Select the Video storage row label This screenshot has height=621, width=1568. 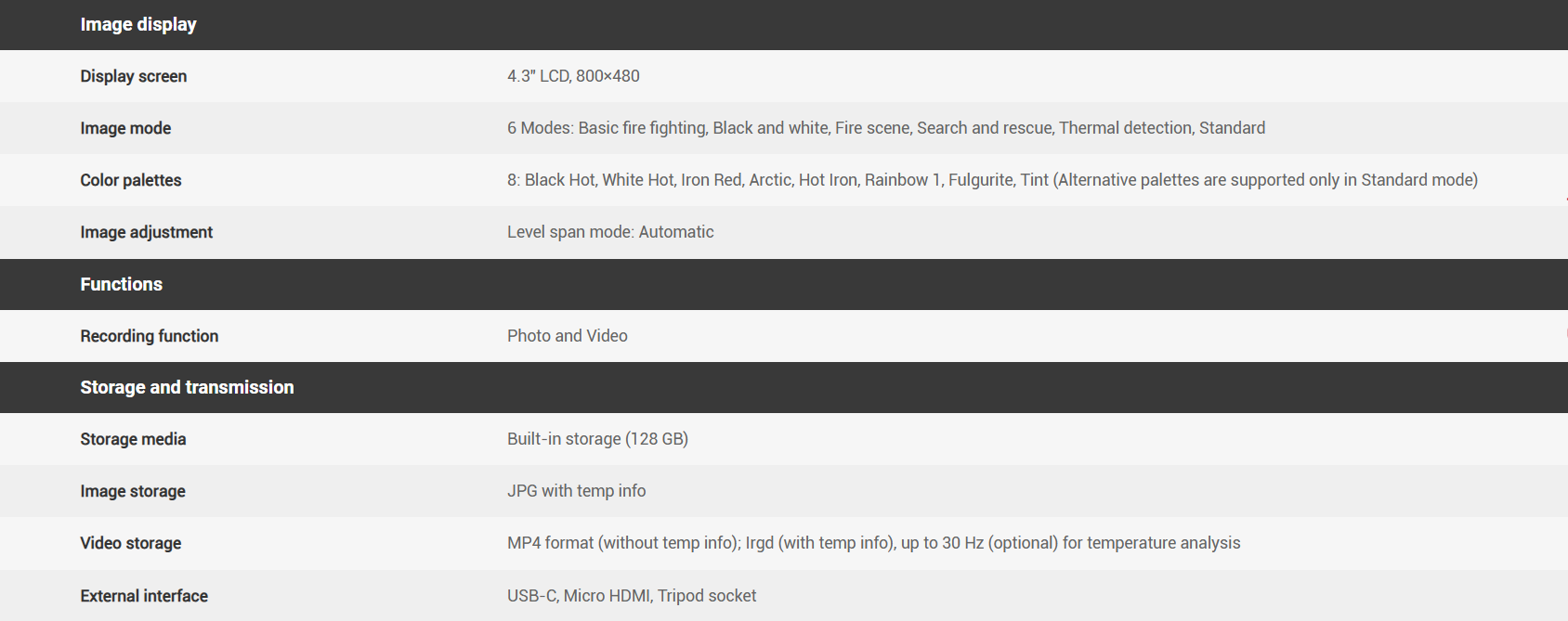tap(131, 543)
